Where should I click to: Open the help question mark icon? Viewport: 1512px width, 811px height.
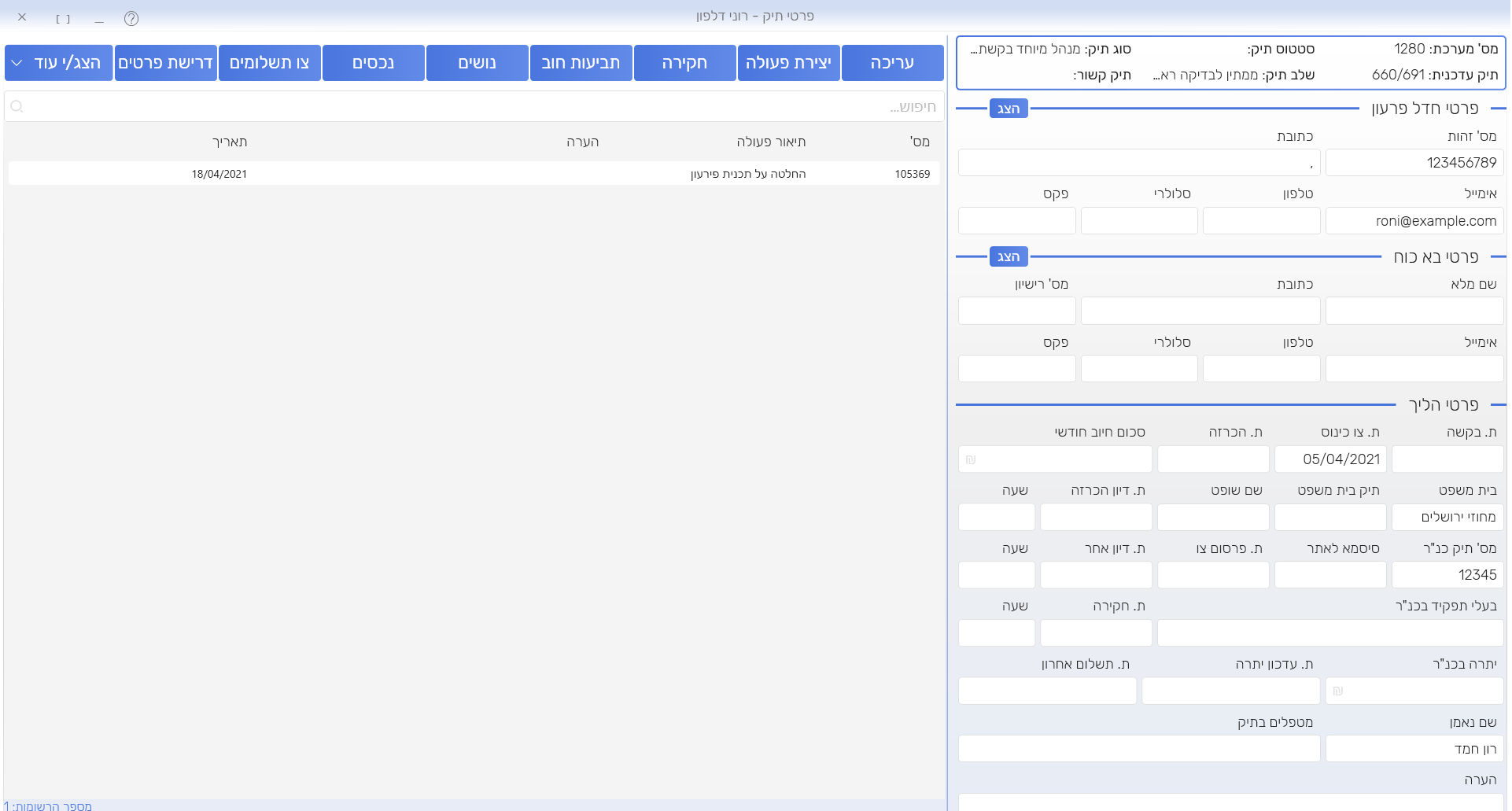(131, 18)
